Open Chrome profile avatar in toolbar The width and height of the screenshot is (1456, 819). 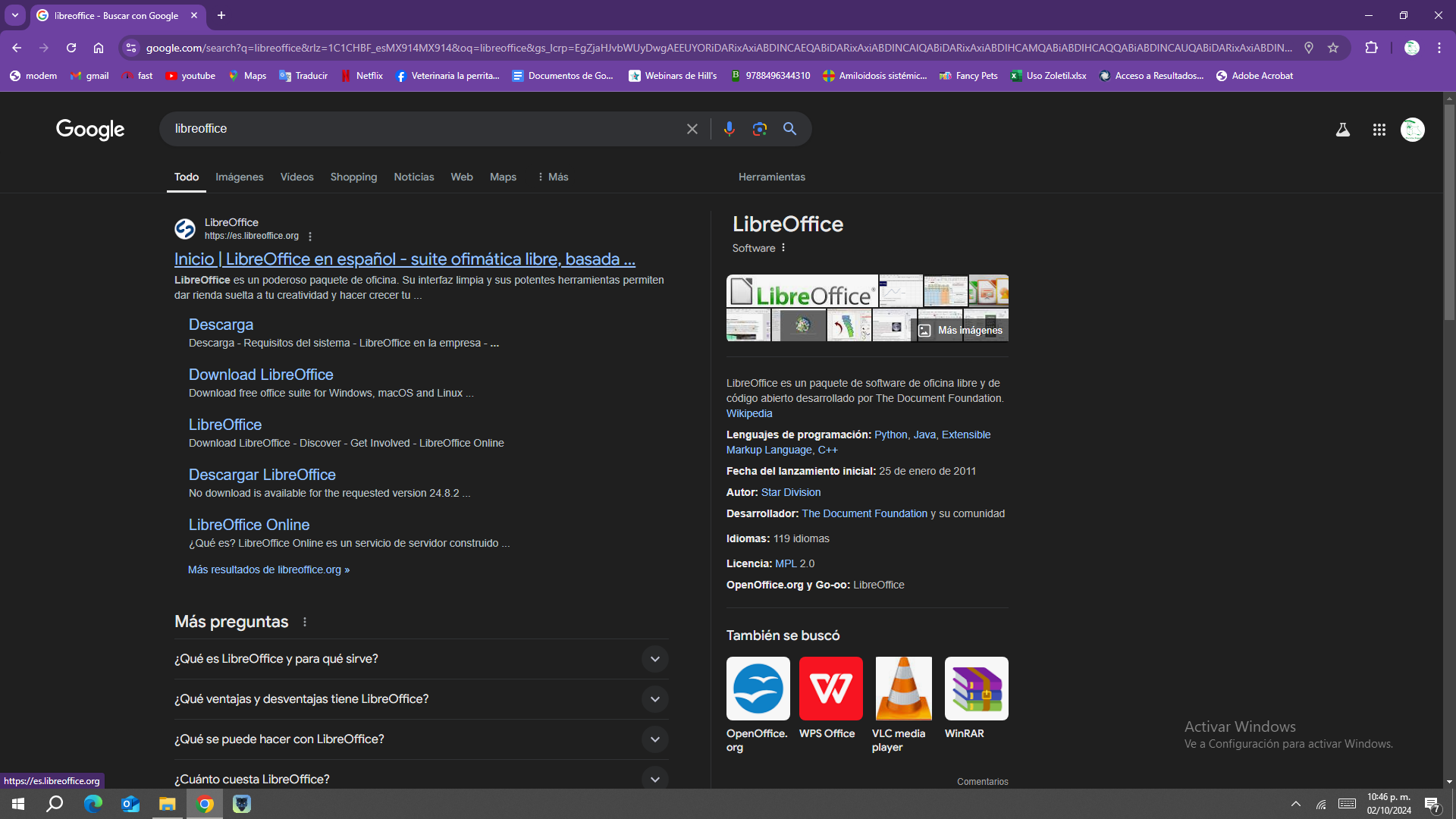1411,48
